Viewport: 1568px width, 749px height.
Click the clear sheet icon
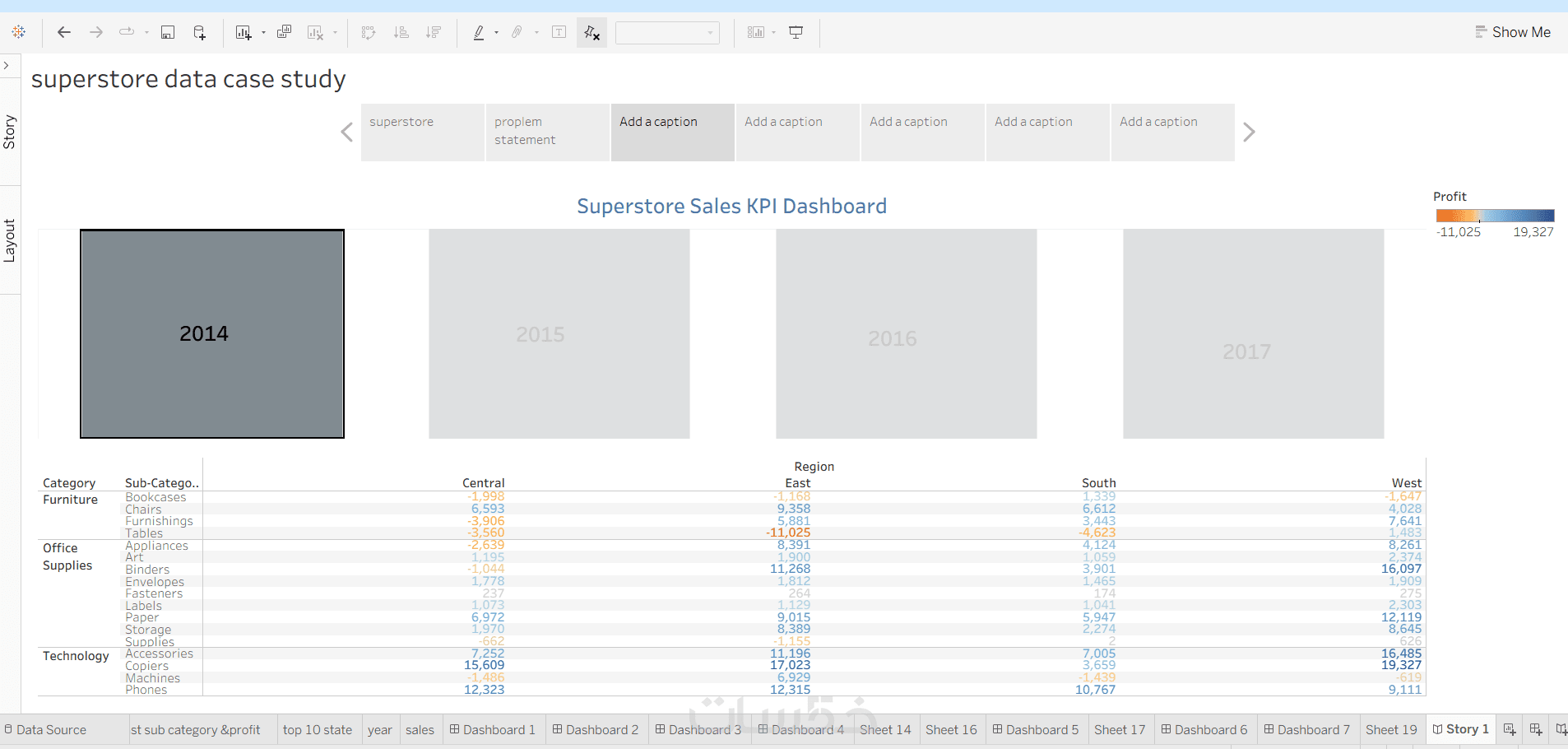pyautogui.click(x=315, y=32)
